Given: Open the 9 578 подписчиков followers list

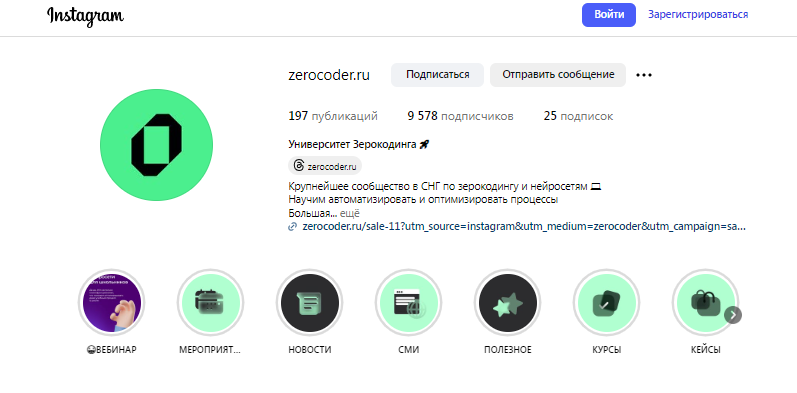Looking at the screenshot, I should point(460,116).
